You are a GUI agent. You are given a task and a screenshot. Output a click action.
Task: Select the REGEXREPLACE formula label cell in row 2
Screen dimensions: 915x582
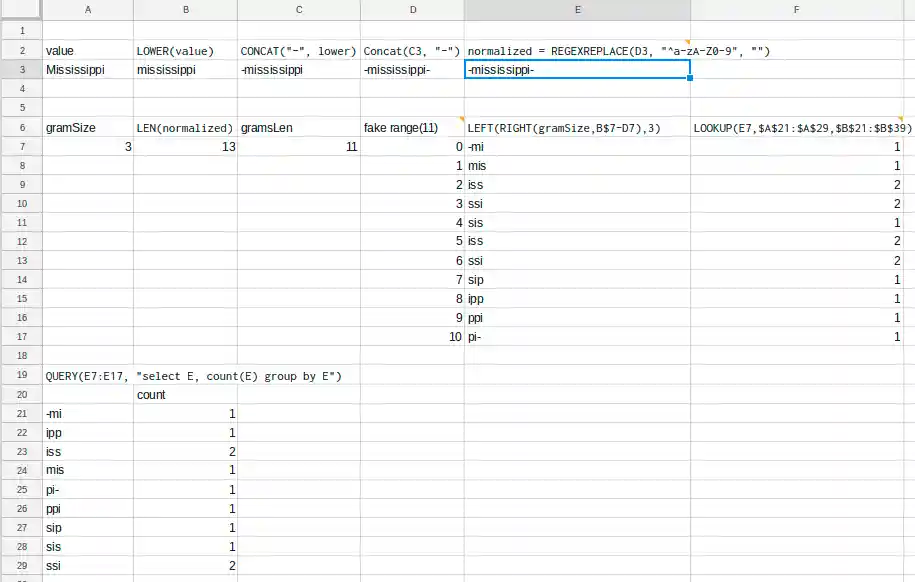[577, 50]
